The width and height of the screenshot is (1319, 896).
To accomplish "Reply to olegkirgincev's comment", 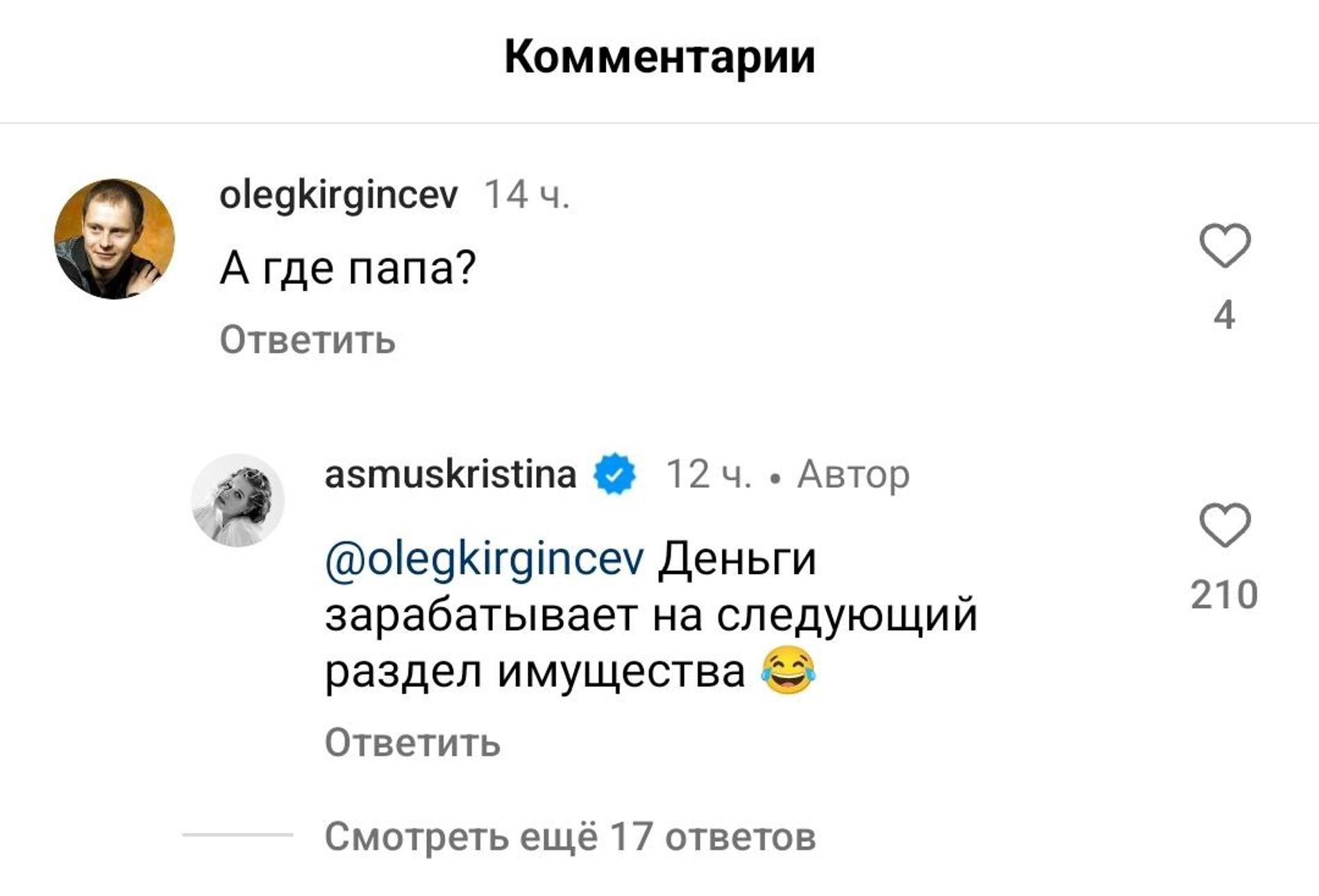I will click(x=305, y=340).
